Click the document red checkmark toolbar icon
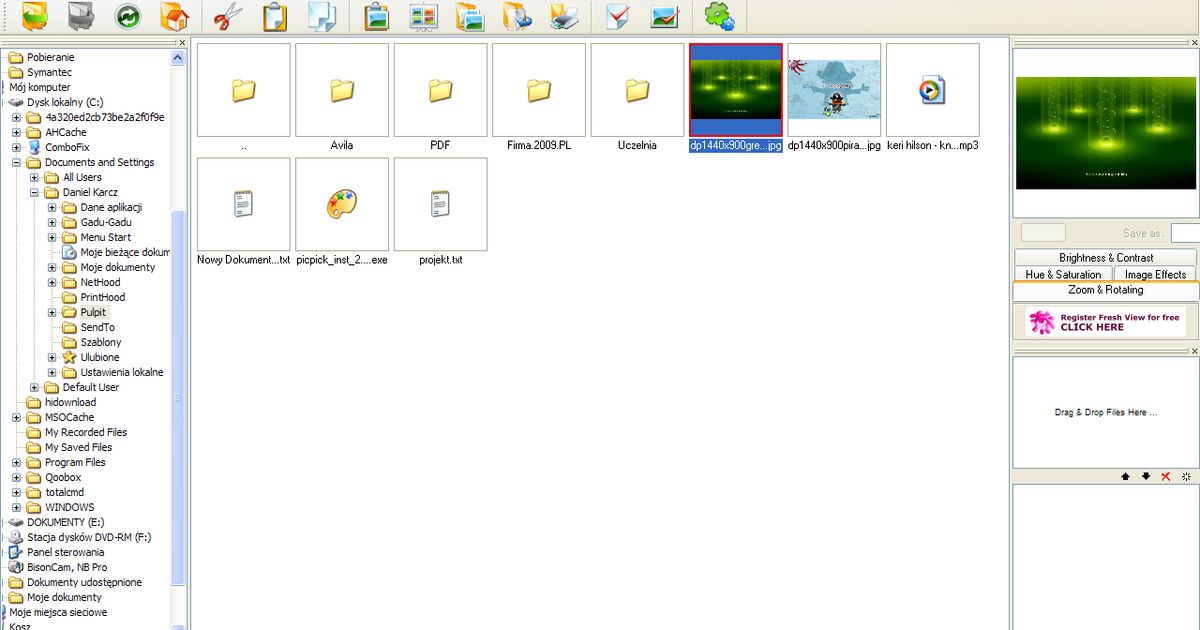Image resolution: width=1200 pixels, height=630 pixels. 618,16
